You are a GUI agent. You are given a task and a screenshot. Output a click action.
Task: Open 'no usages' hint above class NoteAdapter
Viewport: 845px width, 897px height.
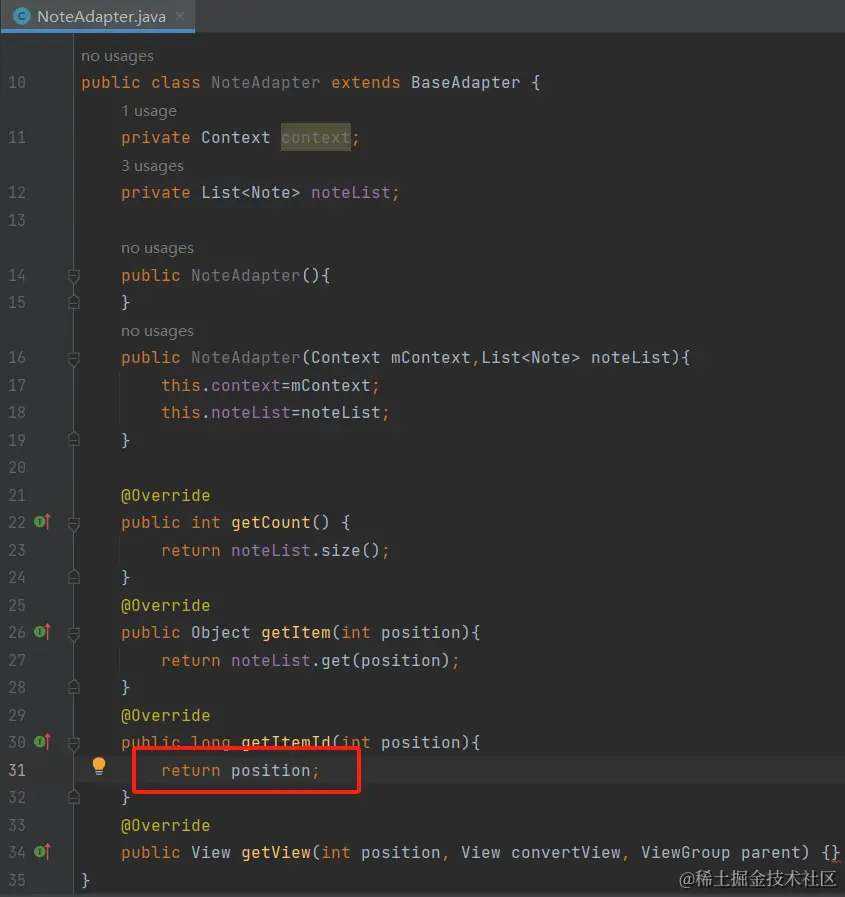coord(117,56)
